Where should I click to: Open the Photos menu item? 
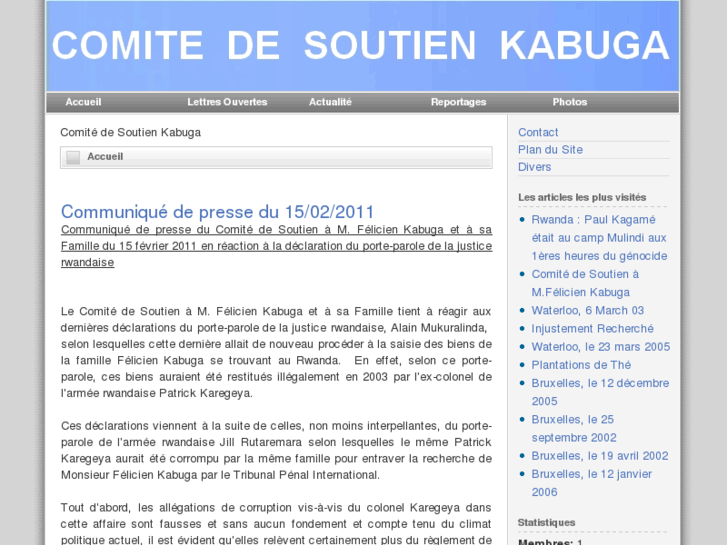click(569, 102)
